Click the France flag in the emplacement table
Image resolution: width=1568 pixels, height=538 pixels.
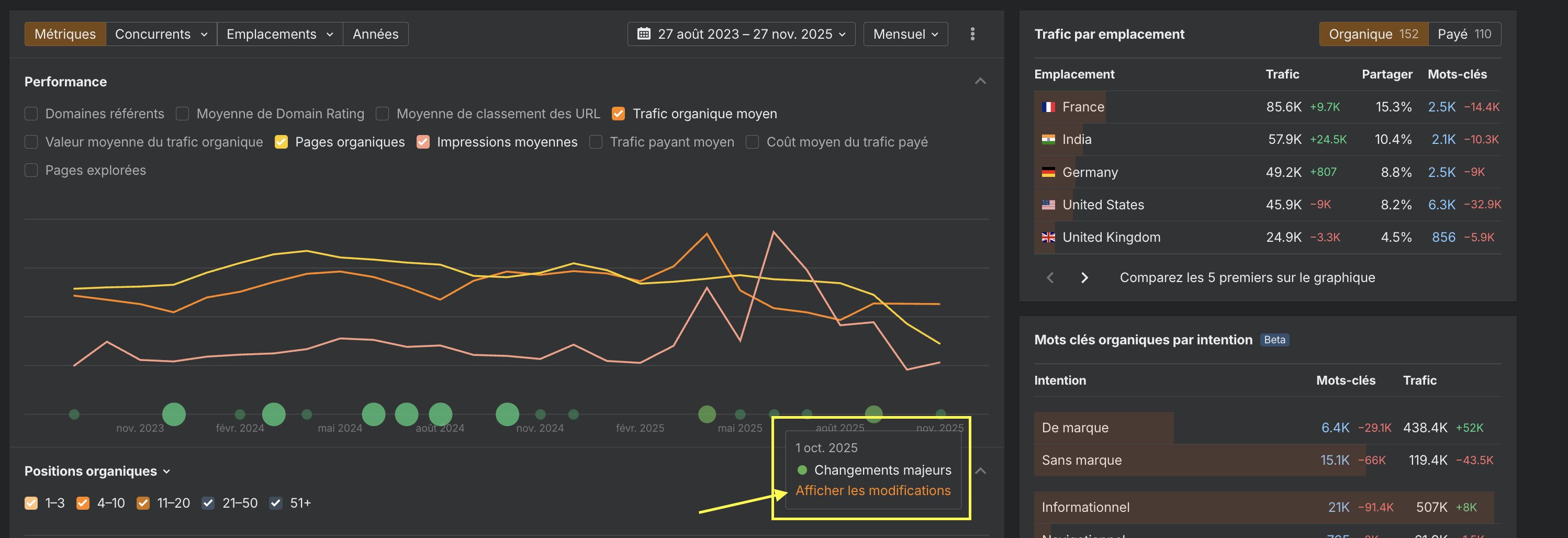[1048, 107]
